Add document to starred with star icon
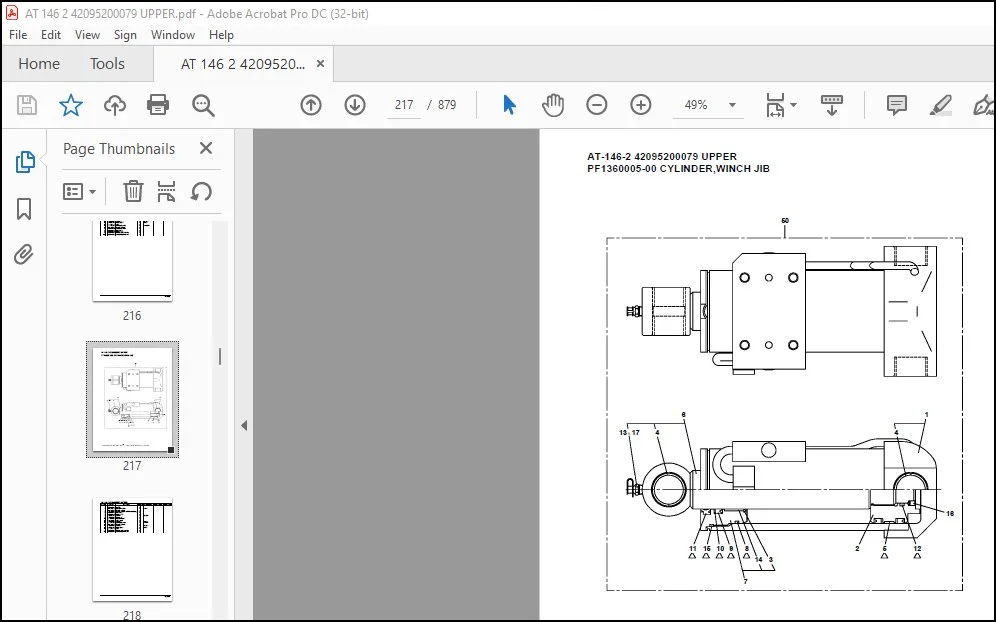Viewport: 996px width, 622px height. [x=71, y=105]
